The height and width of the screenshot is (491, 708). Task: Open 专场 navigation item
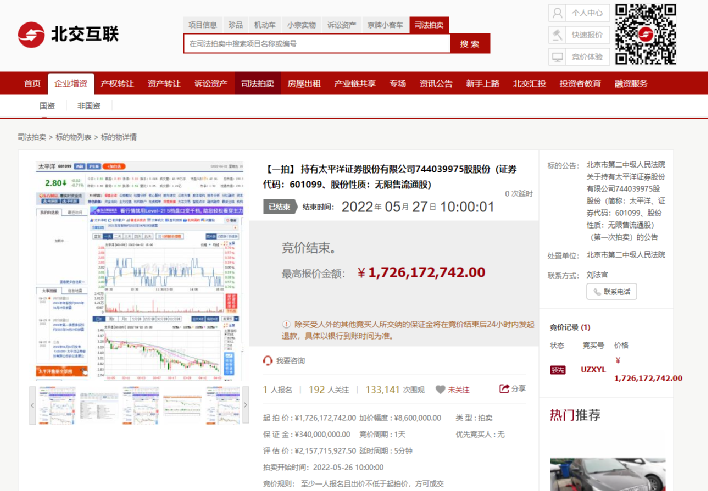[x=398, y=84]
